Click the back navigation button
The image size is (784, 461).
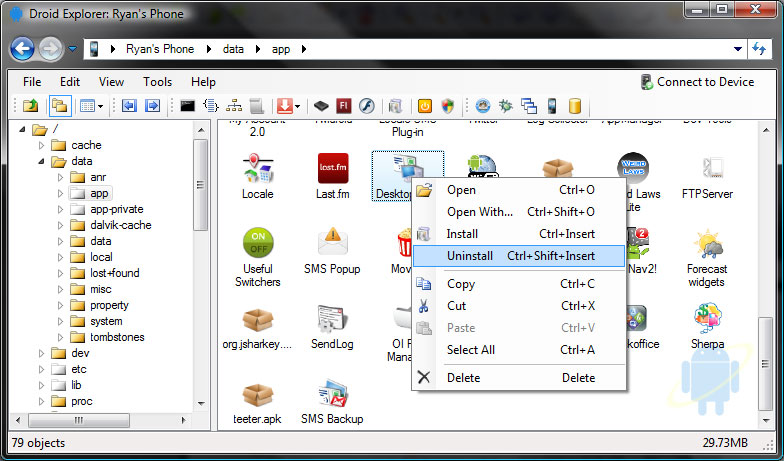click(22, 49)
